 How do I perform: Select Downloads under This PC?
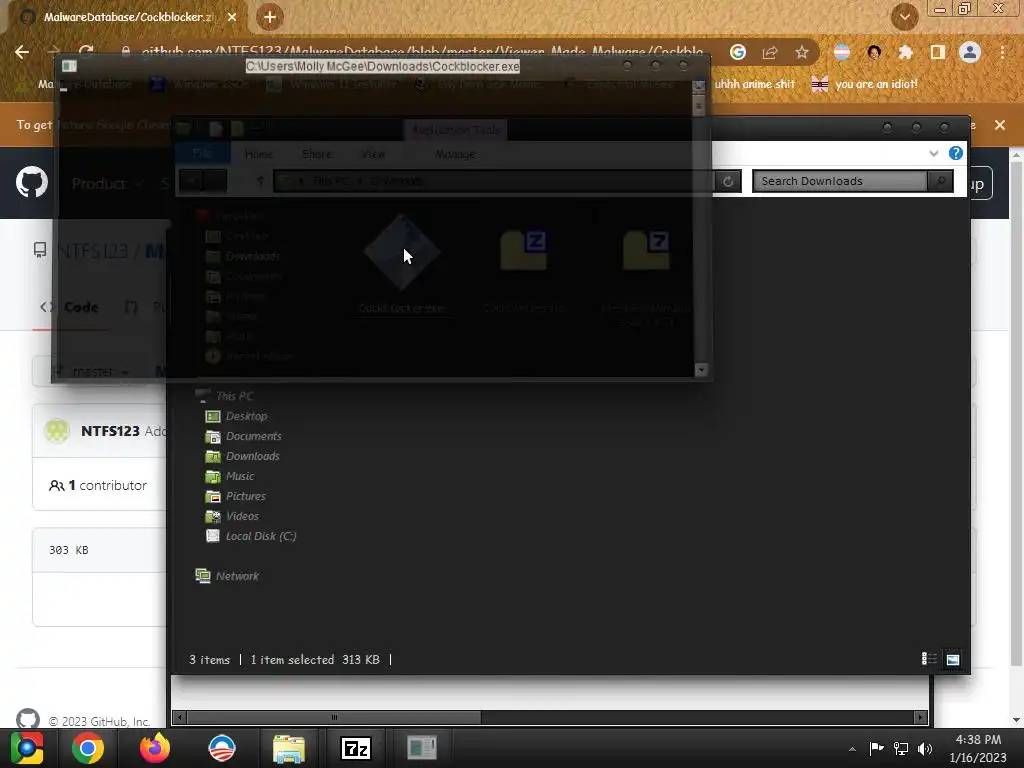[243, 456]
